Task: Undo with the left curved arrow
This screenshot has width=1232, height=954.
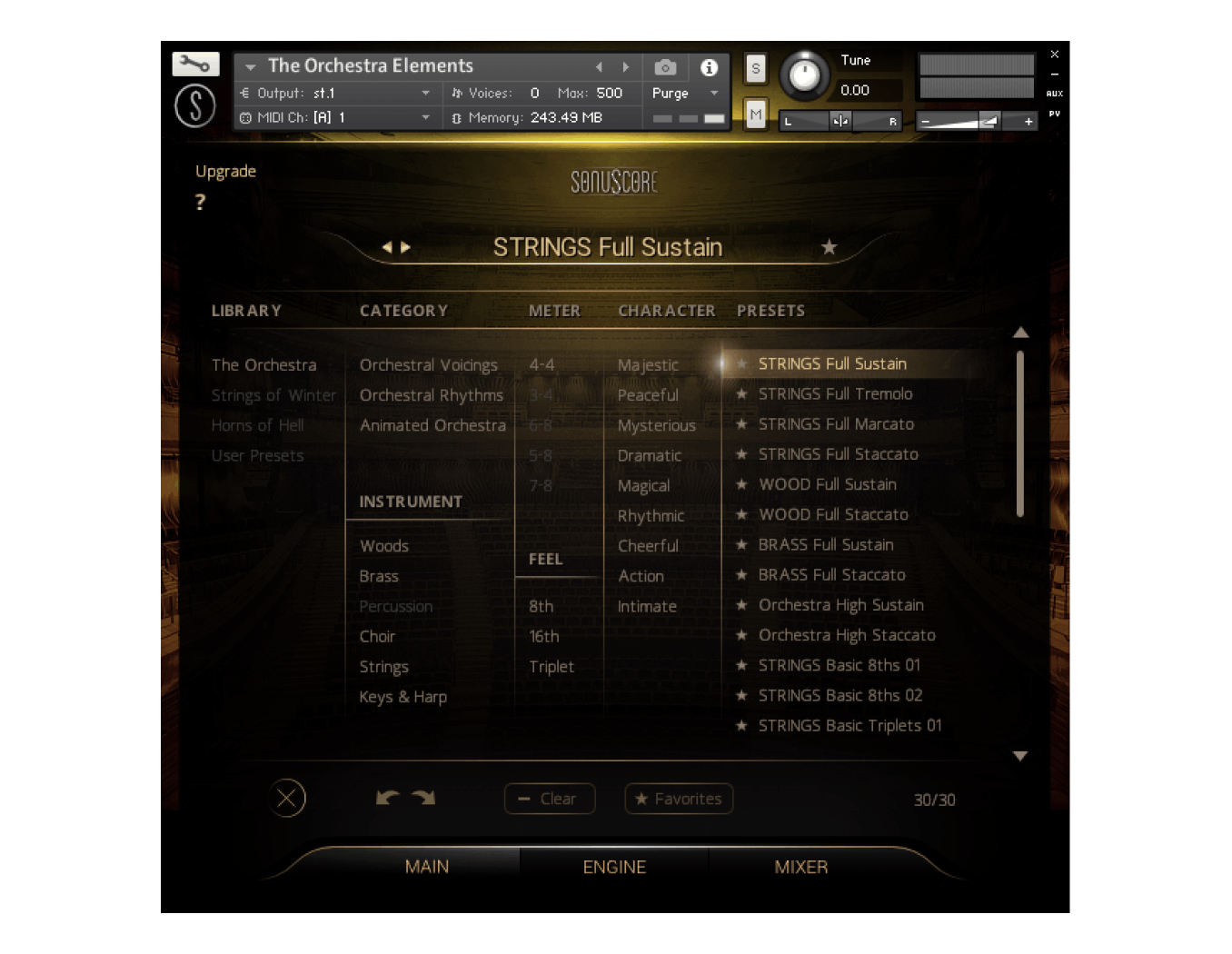Action: click(388, 798)
